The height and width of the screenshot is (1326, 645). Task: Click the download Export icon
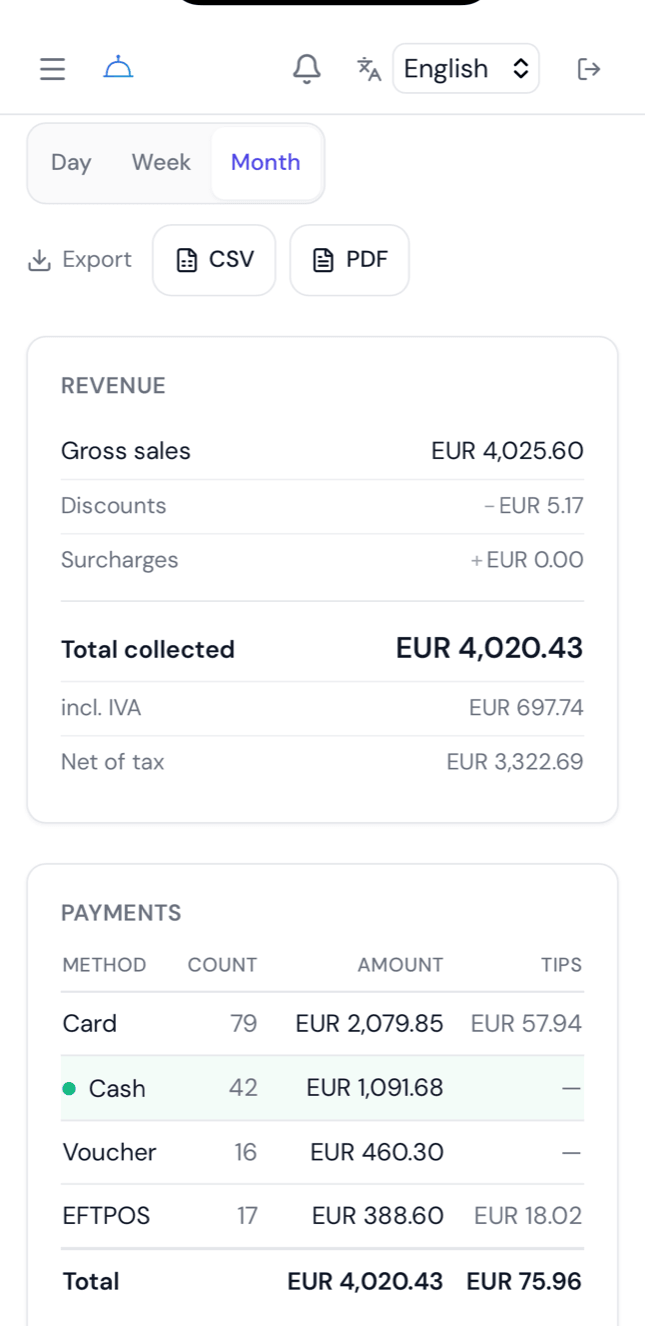(39, 260)
